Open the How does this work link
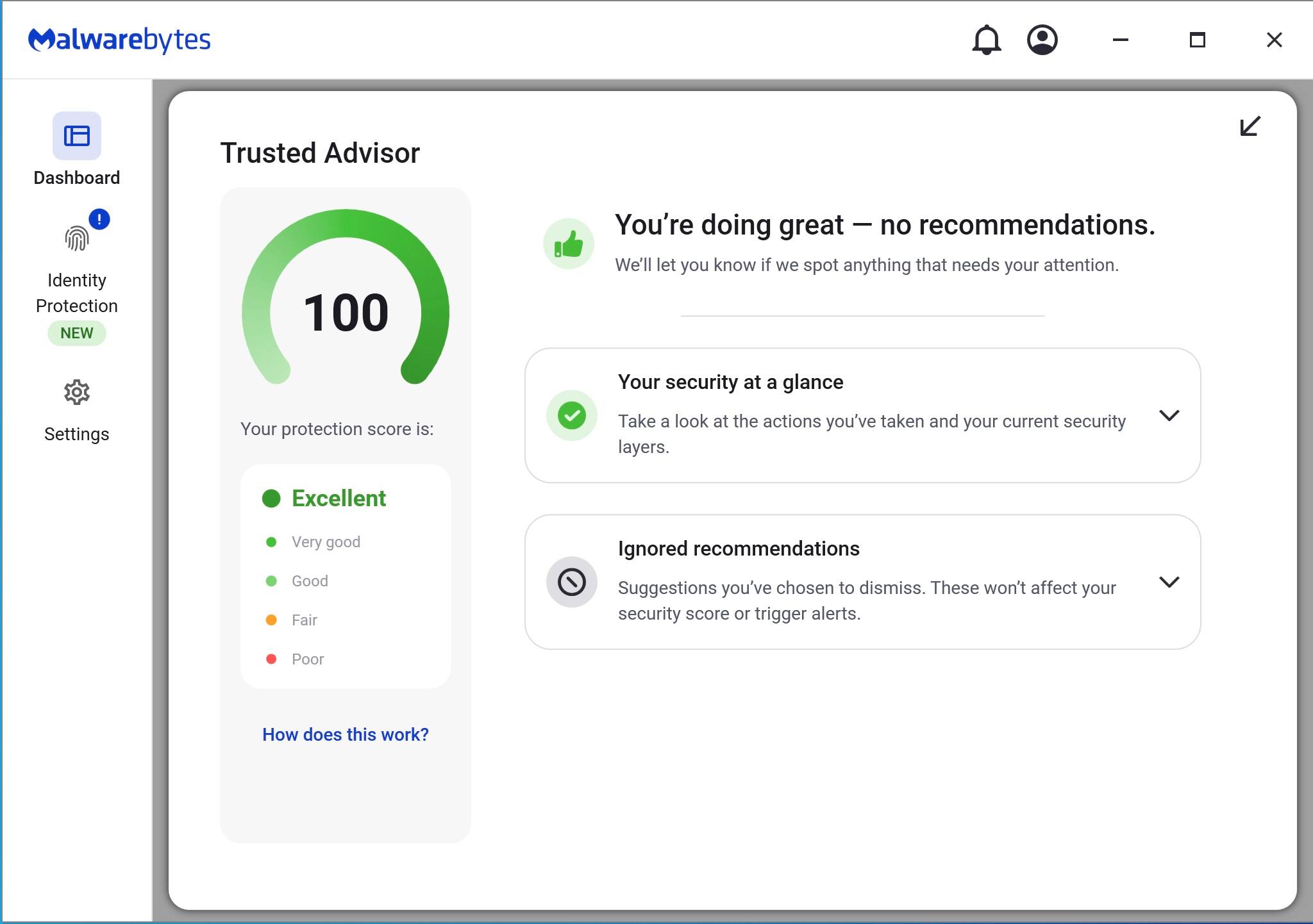1313x924 pixels. pos(346,734)
